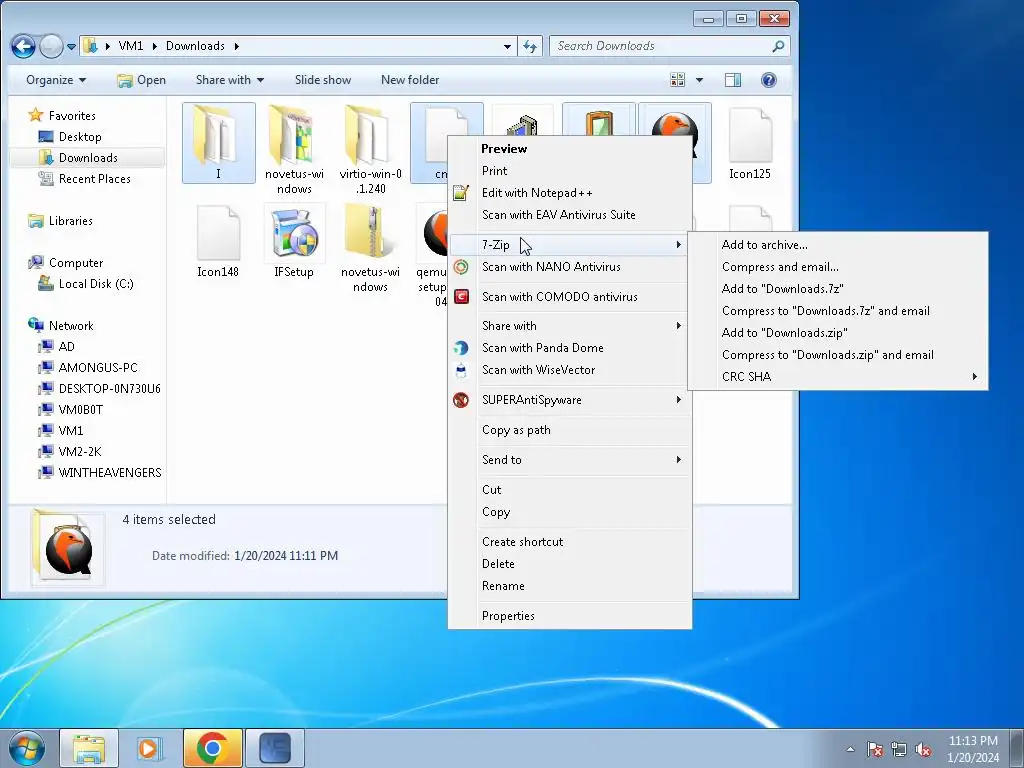The image size is (1024, 768).
Task: Click the Back navigation arrow
Action: click(x=24, y=46)
